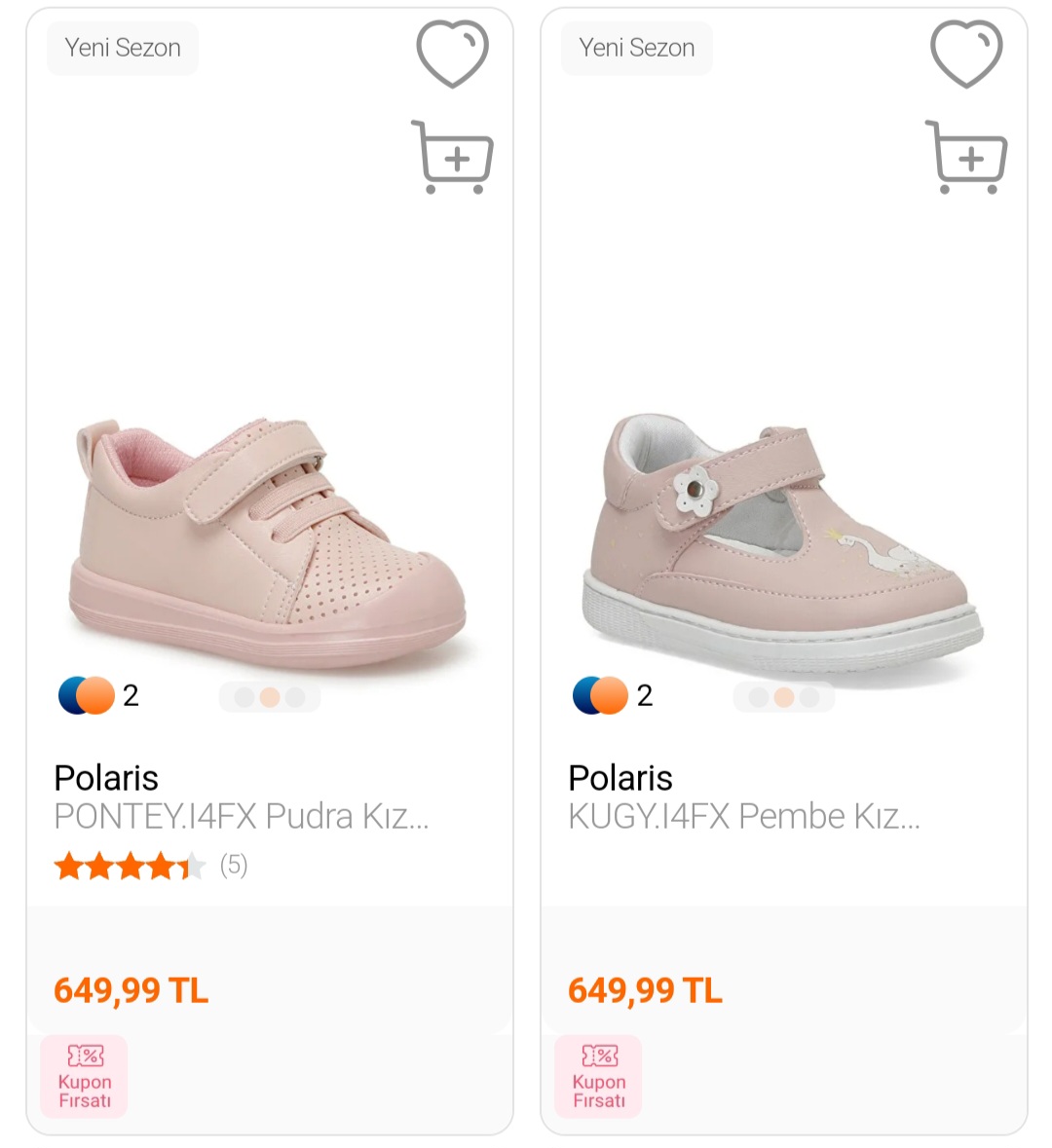Screen dimensions: 1052x1148
Task: Click Yeni Sezon tag on PONTEY card
Action: click(123, 48)
